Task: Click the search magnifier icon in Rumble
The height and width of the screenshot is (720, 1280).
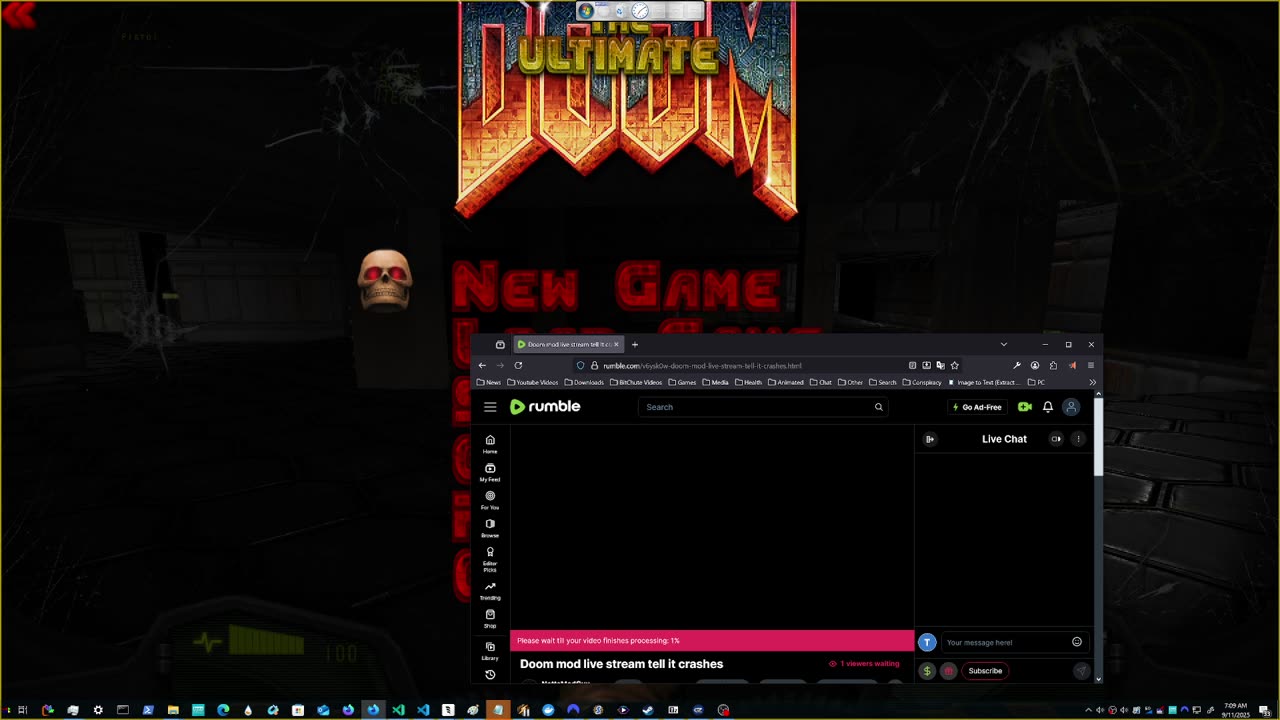Action: 879,407
